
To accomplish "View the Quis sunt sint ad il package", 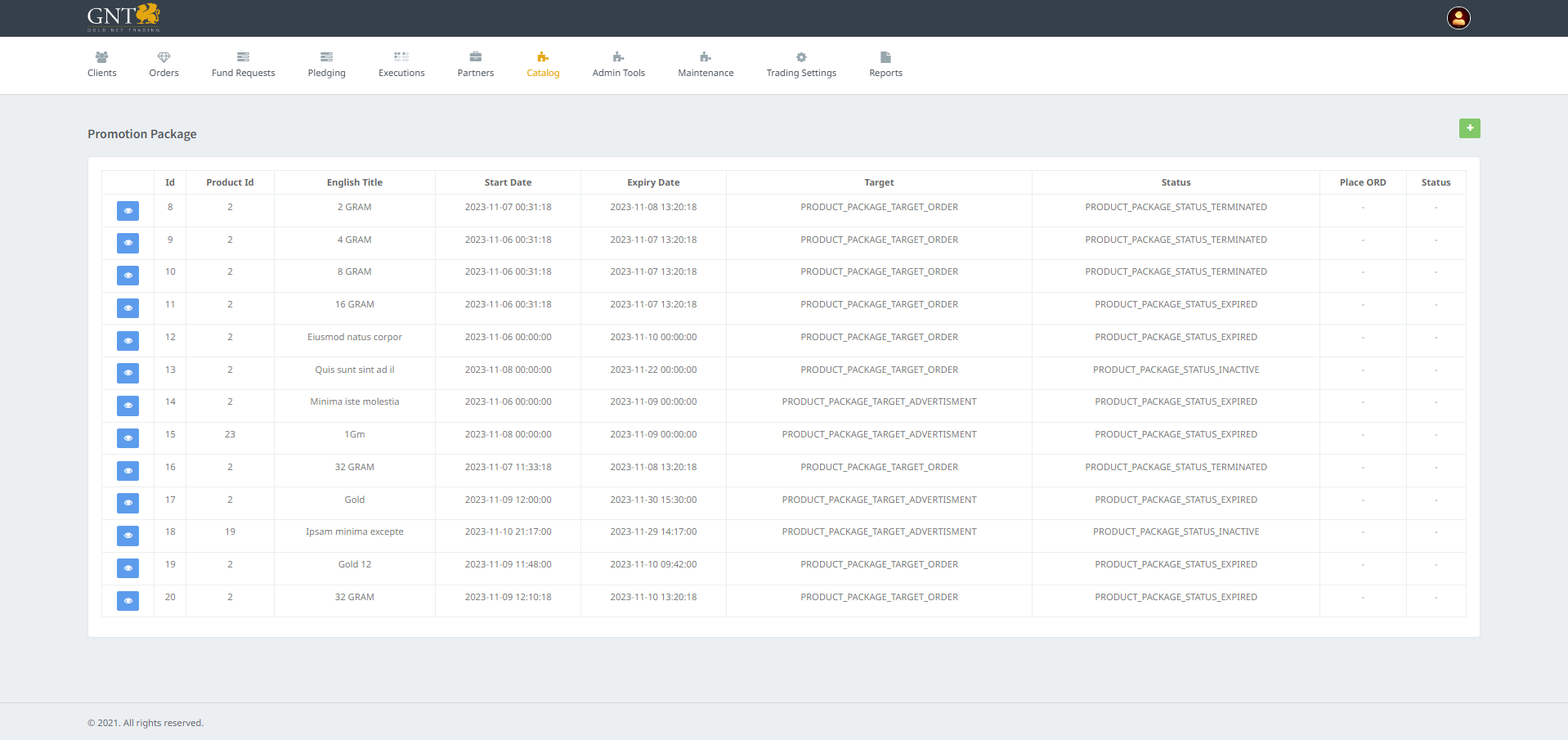I will coord(128,373).
